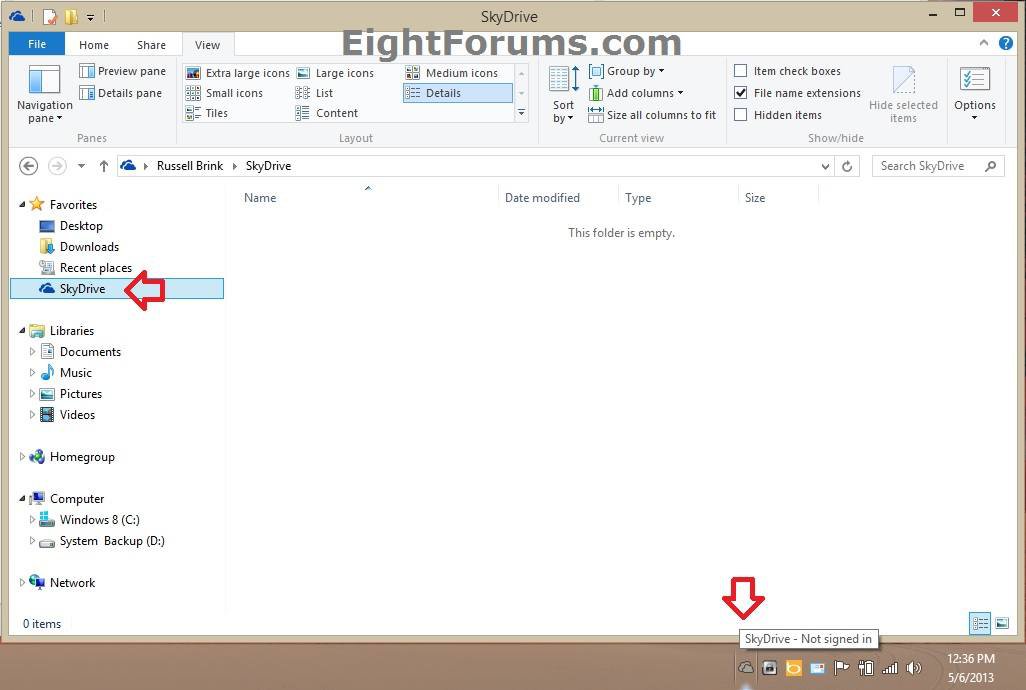
Task: Open the address bar history dropdown
Action: 825,166
